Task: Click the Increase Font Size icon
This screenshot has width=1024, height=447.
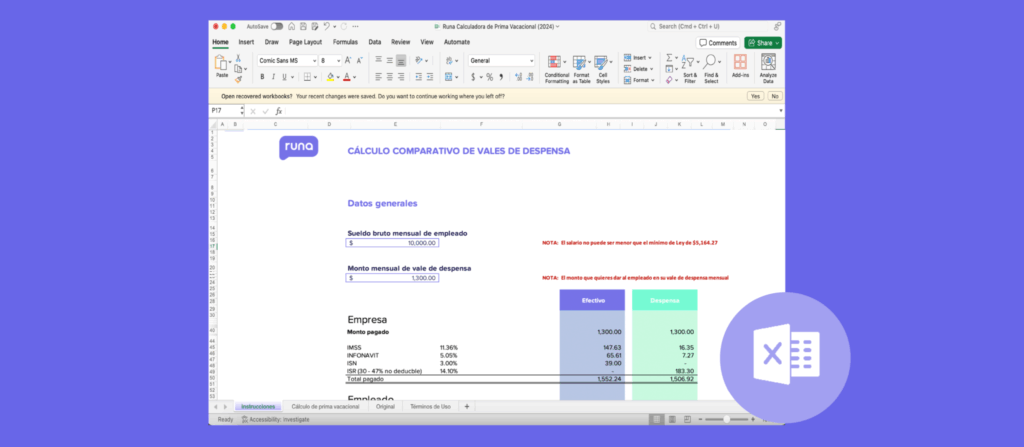Action: (x=348, y=61)
